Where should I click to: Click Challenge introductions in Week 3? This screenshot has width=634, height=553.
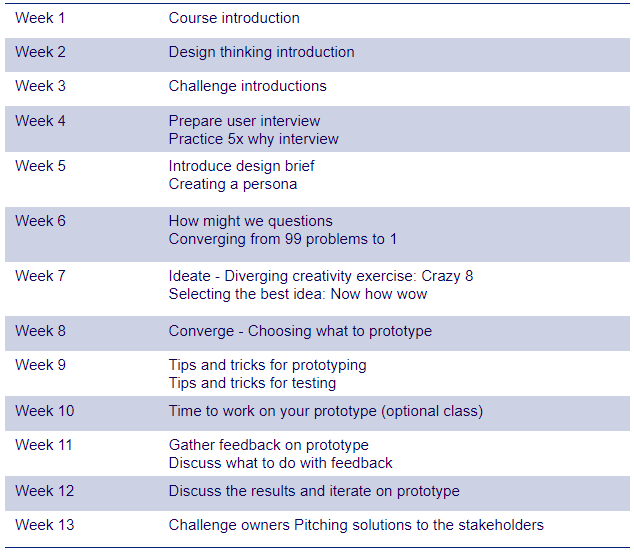point(247,86)
